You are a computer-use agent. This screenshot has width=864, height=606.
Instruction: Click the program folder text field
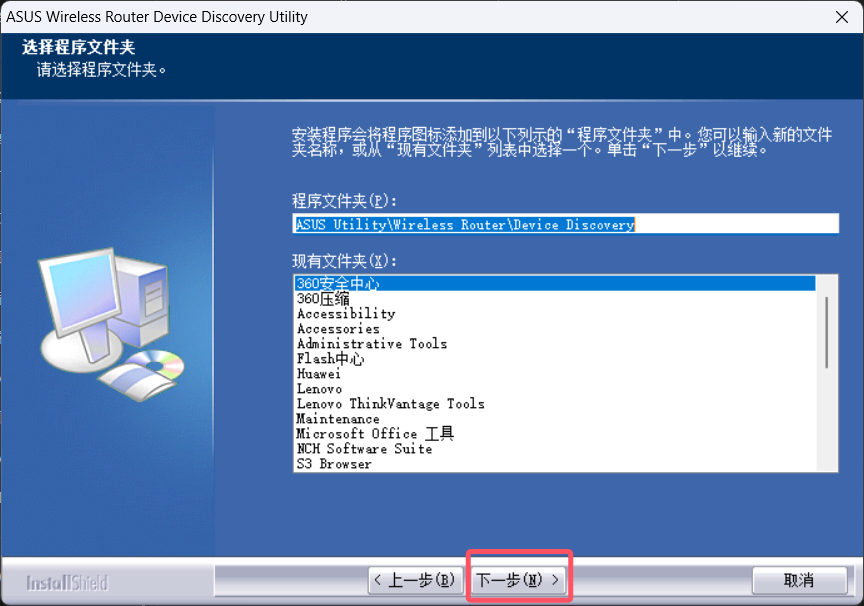[565, 224]
